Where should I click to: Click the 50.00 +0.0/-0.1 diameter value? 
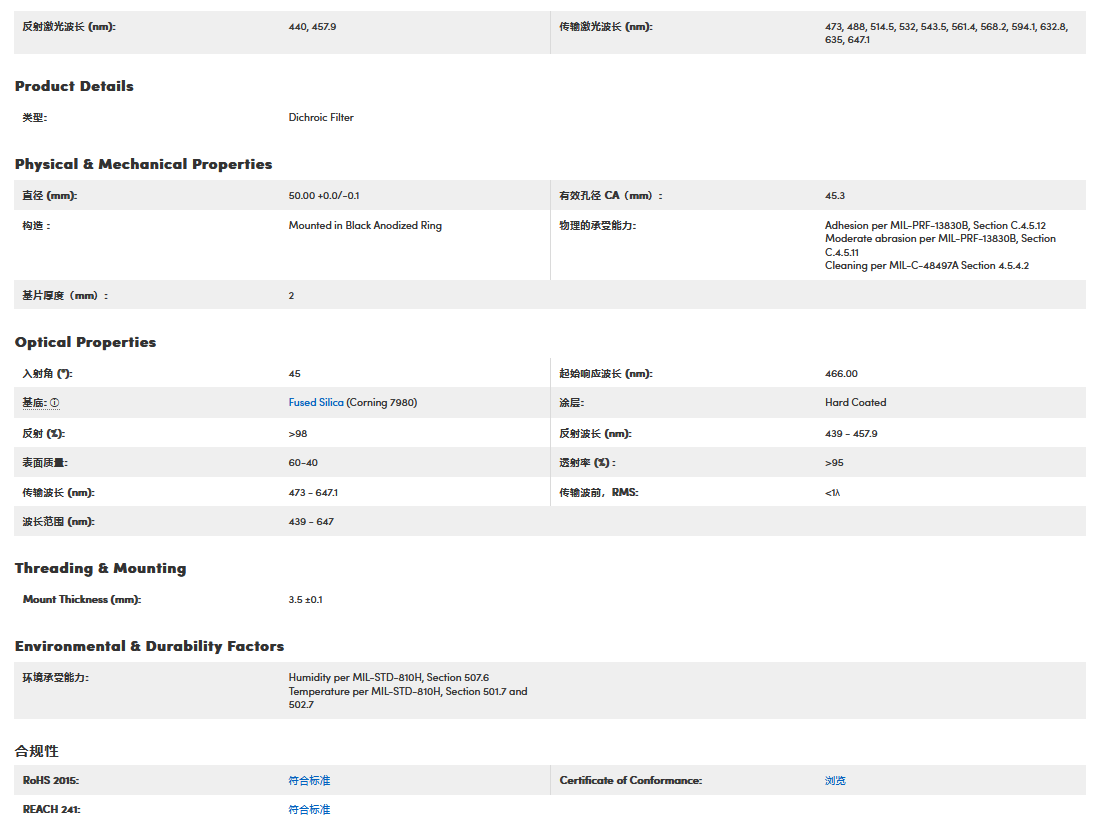pos(323,196)
